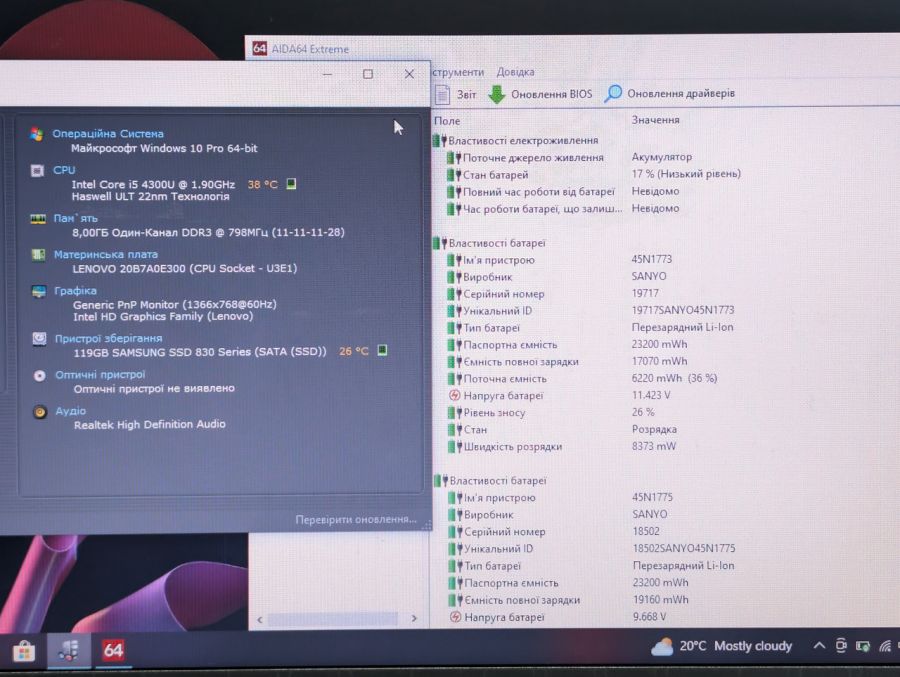Image resolution: width=900 pixels, height=677 pixels.
Task: Click the battery icon beside Стан Розрядка
Action: 455,430
